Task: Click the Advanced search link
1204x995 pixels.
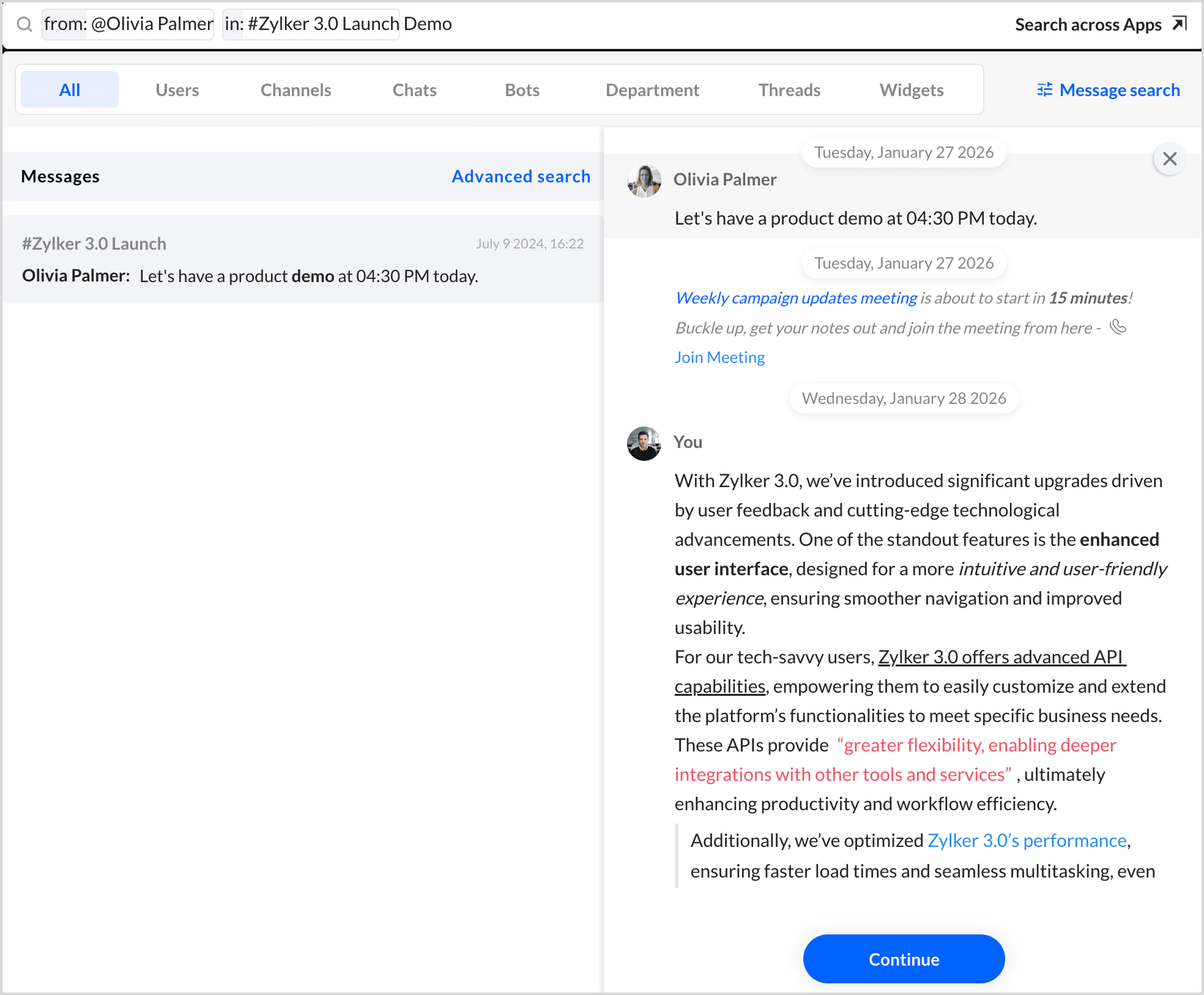Action: point(521,176)
